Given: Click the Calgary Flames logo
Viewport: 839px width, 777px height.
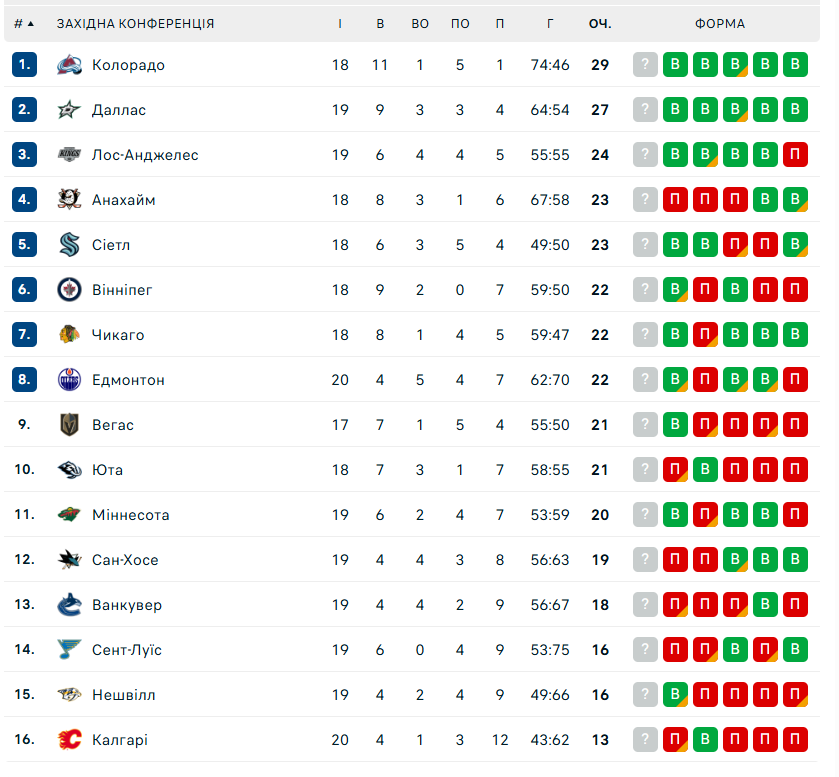Looking at the screenshot, I should coord(68,740).
